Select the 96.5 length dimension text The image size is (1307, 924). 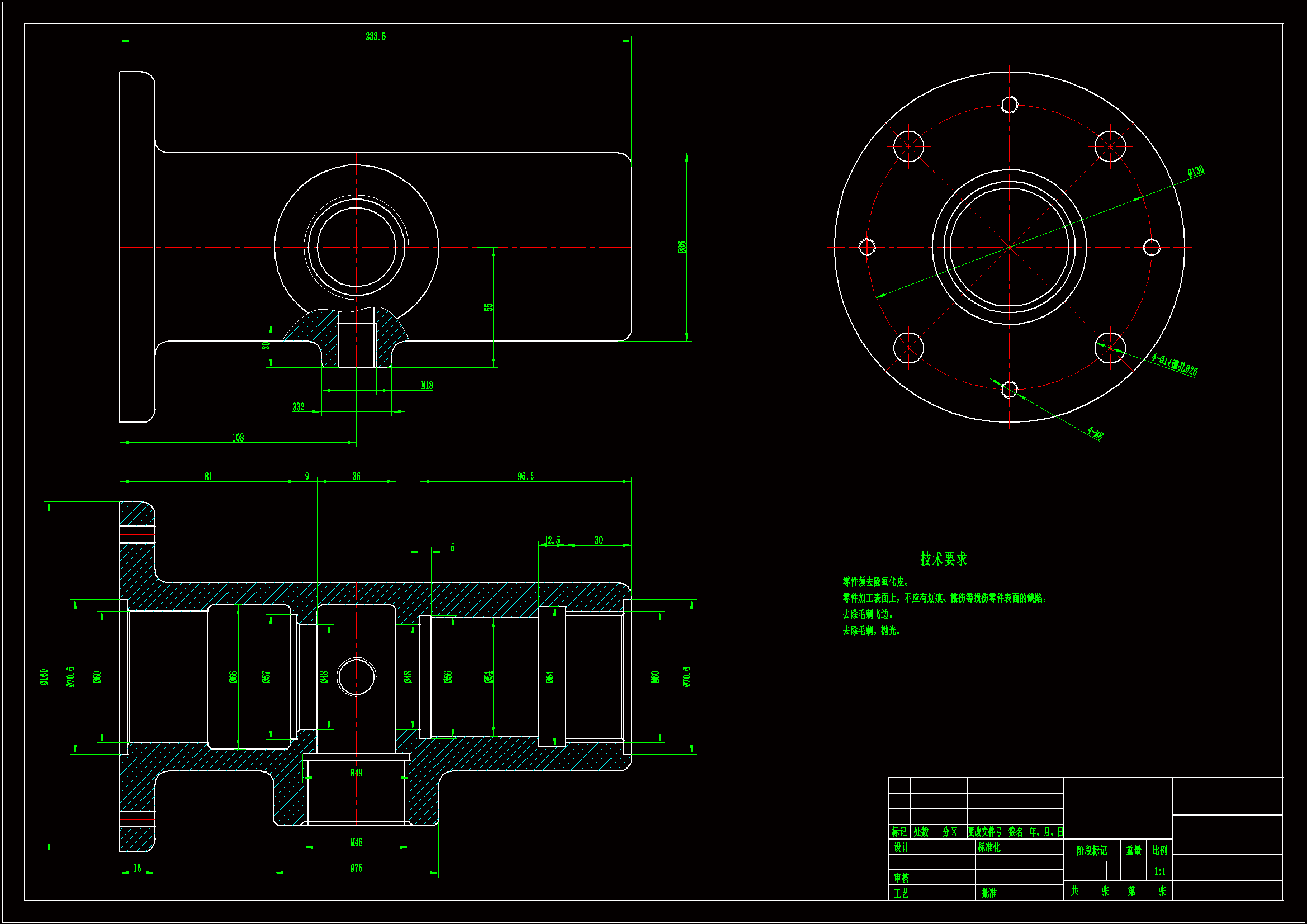click(x=525, y=476)
